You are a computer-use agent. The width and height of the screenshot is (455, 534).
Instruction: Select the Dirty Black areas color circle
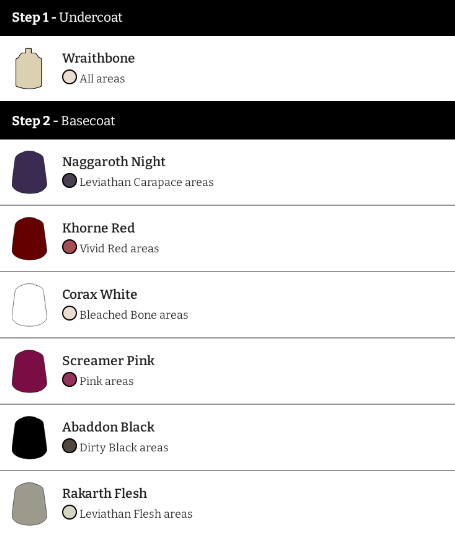69,446
